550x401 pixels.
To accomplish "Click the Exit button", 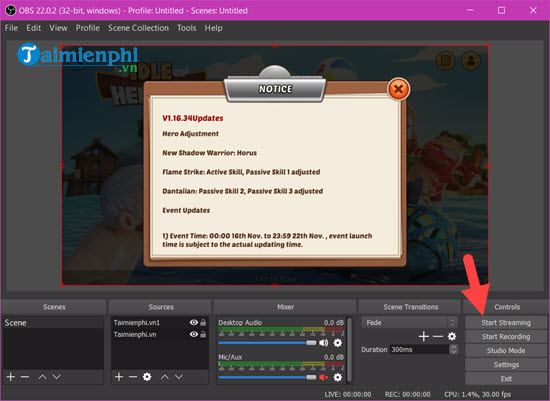I will [506, 379].
